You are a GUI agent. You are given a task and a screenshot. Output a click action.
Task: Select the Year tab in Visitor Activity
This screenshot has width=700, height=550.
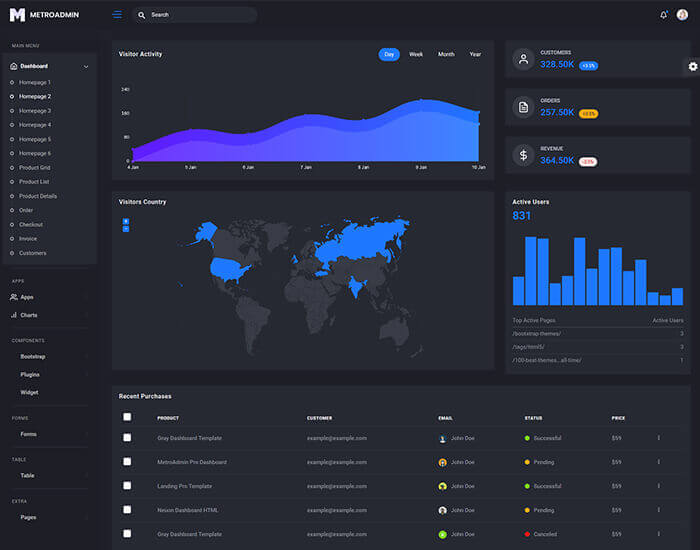[475, 54]
